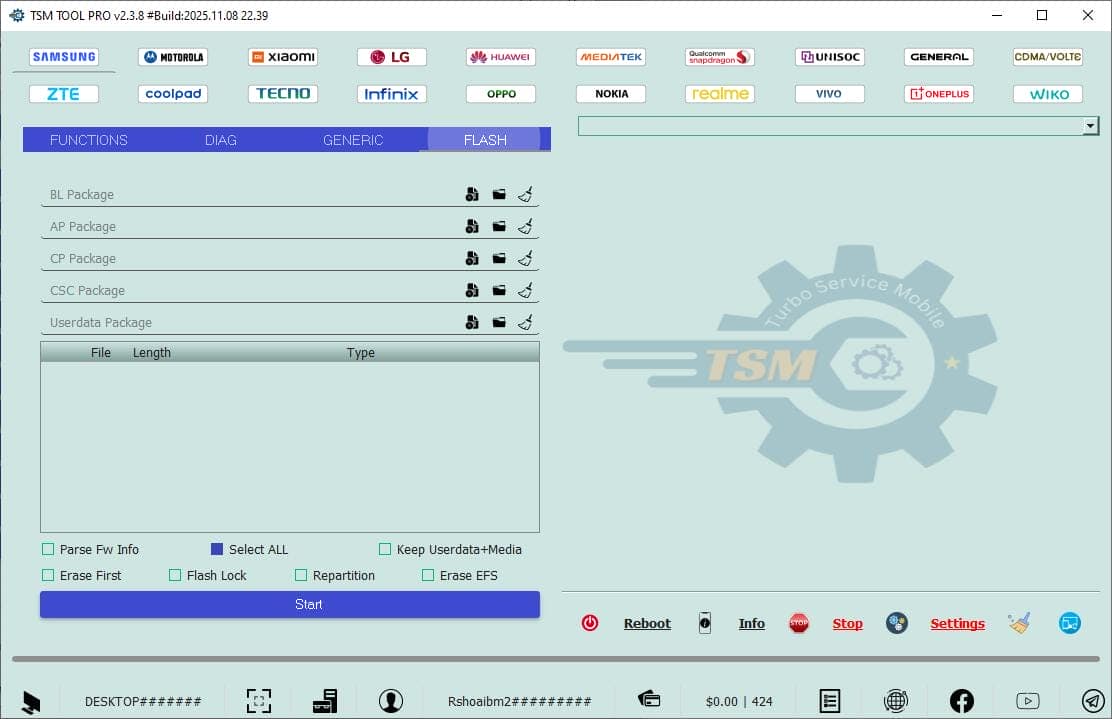This screenshot has width=1112, height=719.
Task: Click the YouTube icon in the bottom bar
Action: pos(1027,700)
